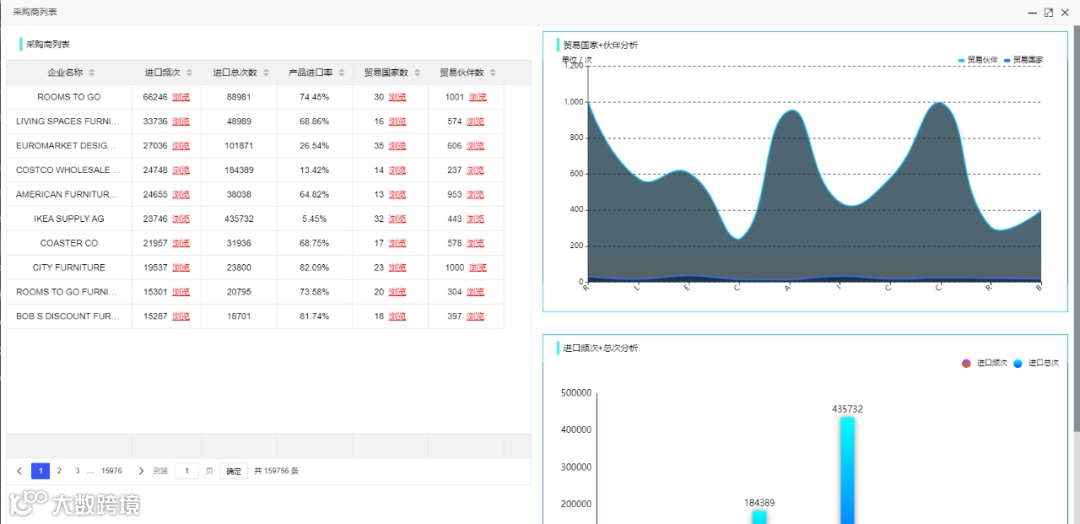Sort by 产品进口率 column sort icon
This screenshot has height=524, width=1080.
point(342,72)
